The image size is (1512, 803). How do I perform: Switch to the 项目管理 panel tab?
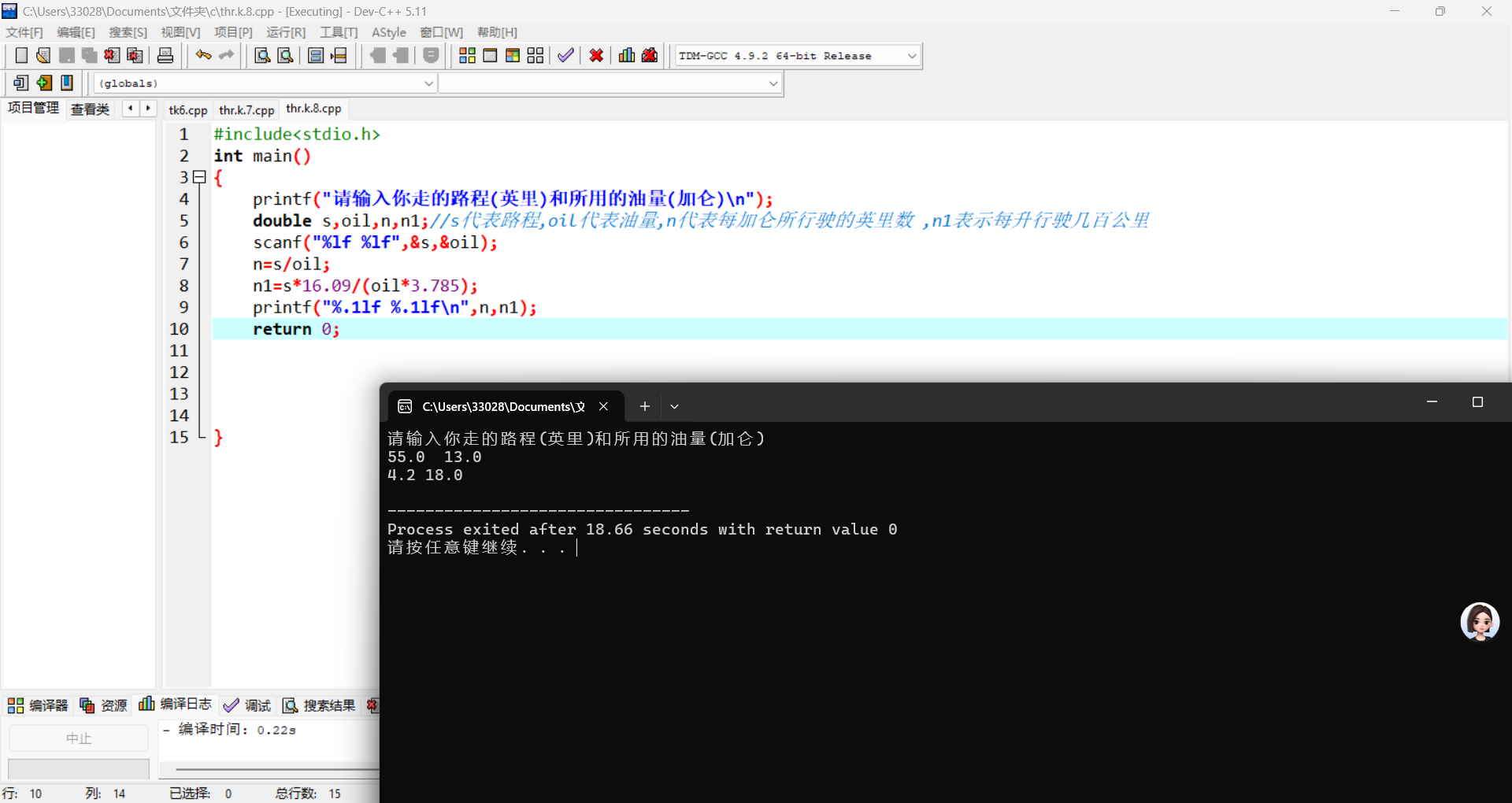point(33,108)
